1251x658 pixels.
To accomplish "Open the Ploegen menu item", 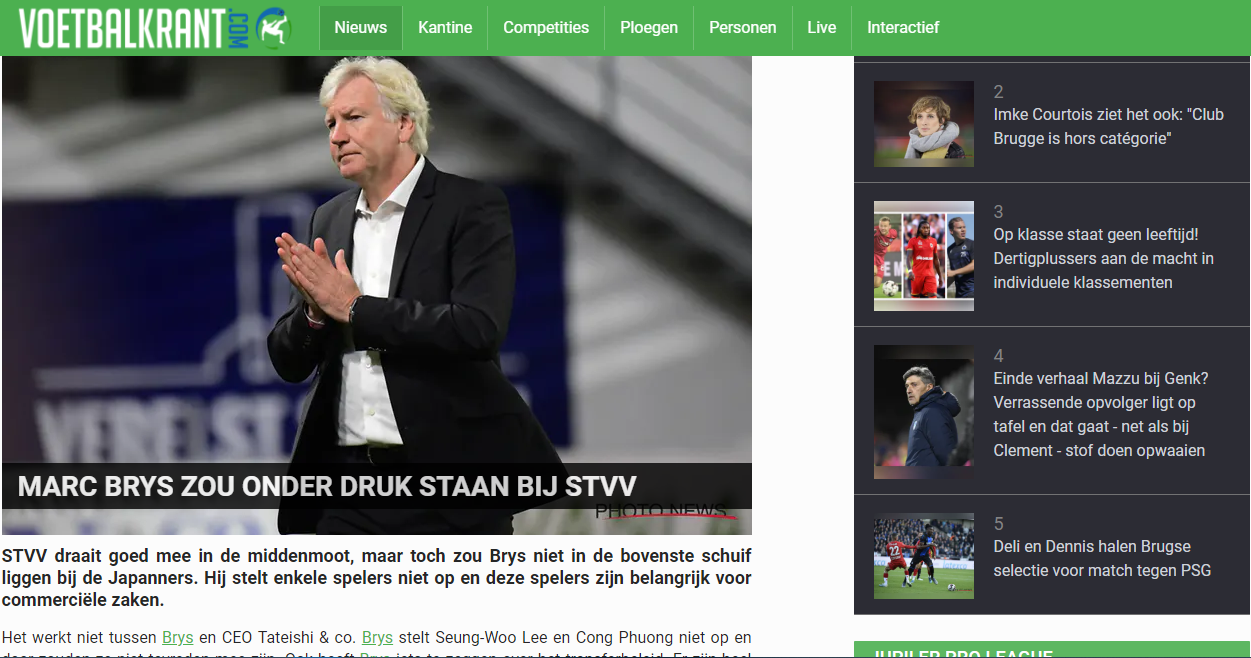I will tap(649, 28).
